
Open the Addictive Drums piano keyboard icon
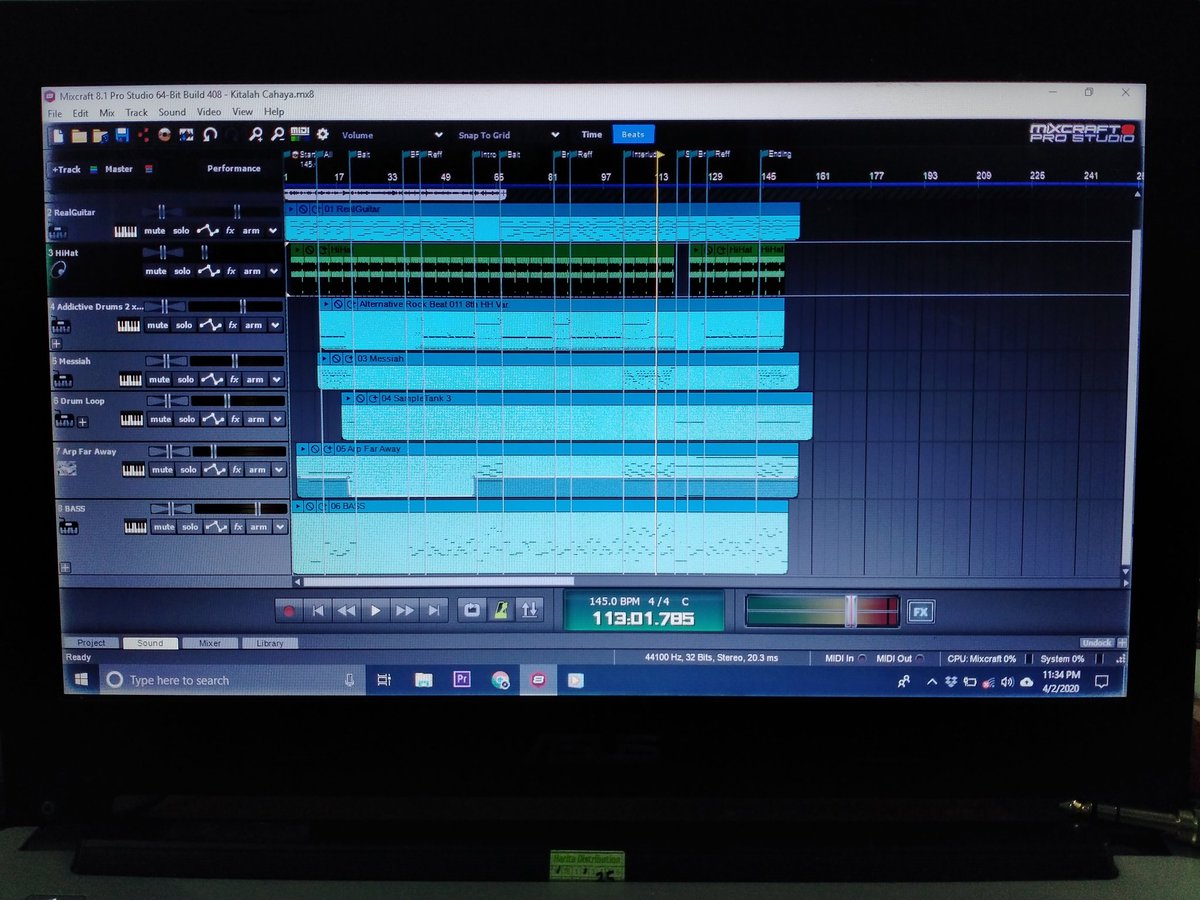tap(128, 325)
